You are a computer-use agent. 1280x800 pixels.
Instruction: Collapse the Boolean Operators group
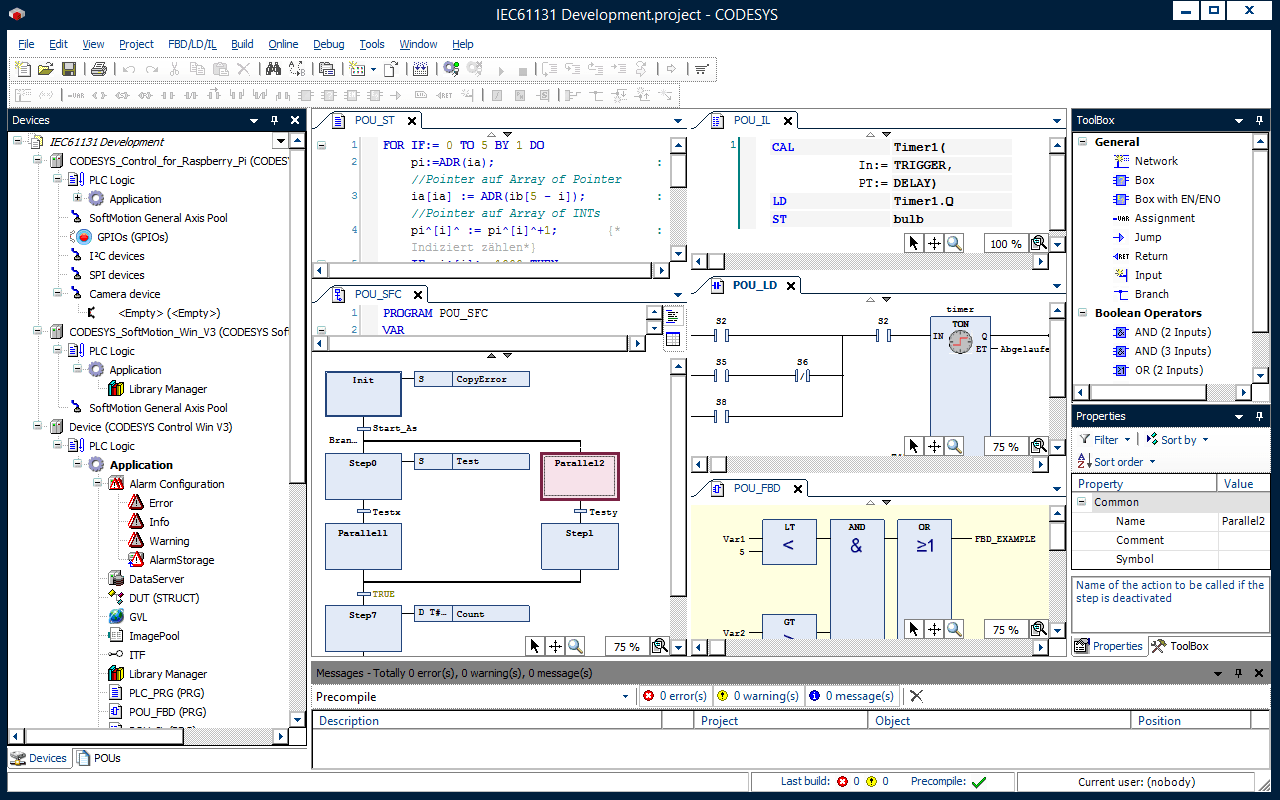1083,313
